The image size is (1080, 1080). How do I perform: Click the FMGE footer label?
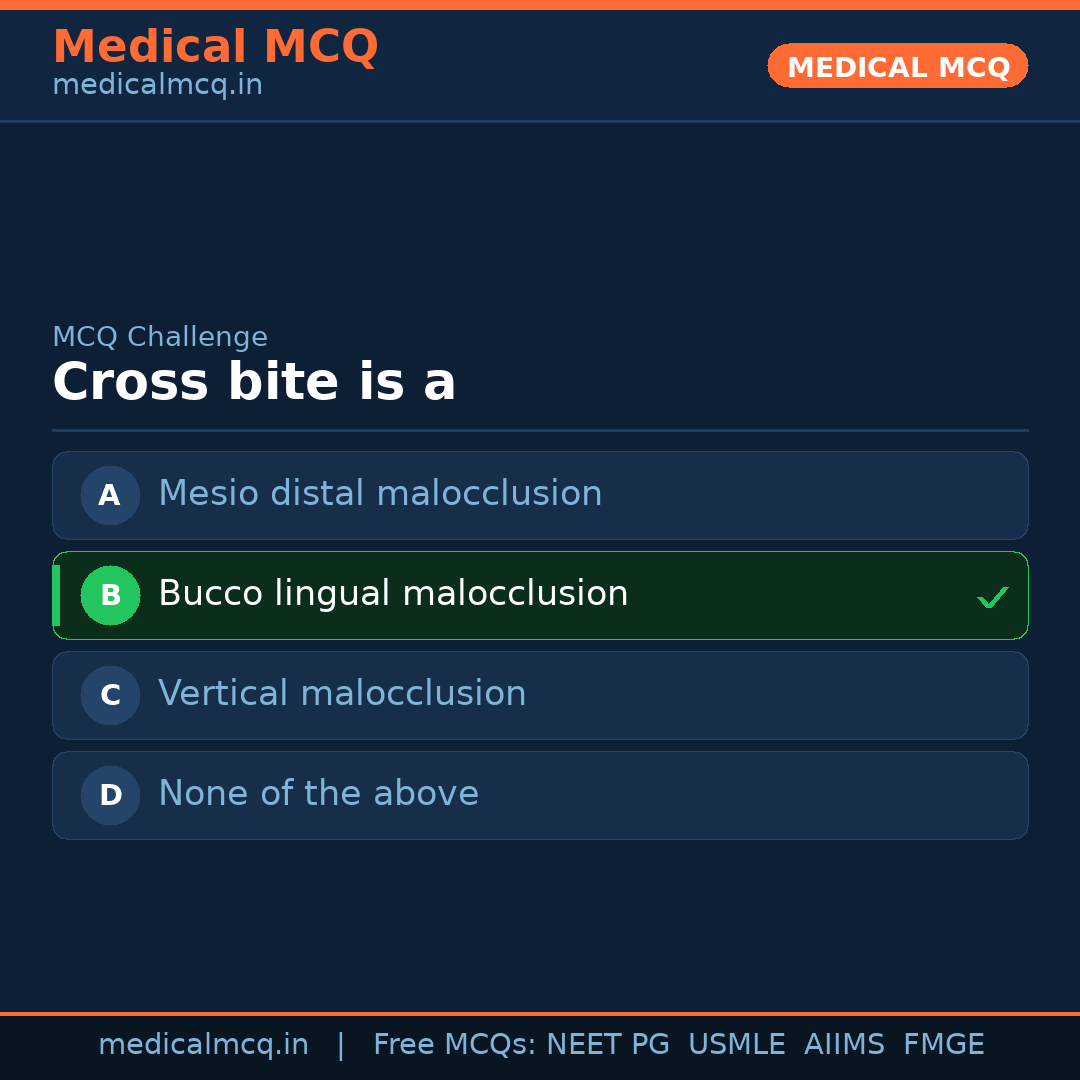click(x=943, y=1045)
